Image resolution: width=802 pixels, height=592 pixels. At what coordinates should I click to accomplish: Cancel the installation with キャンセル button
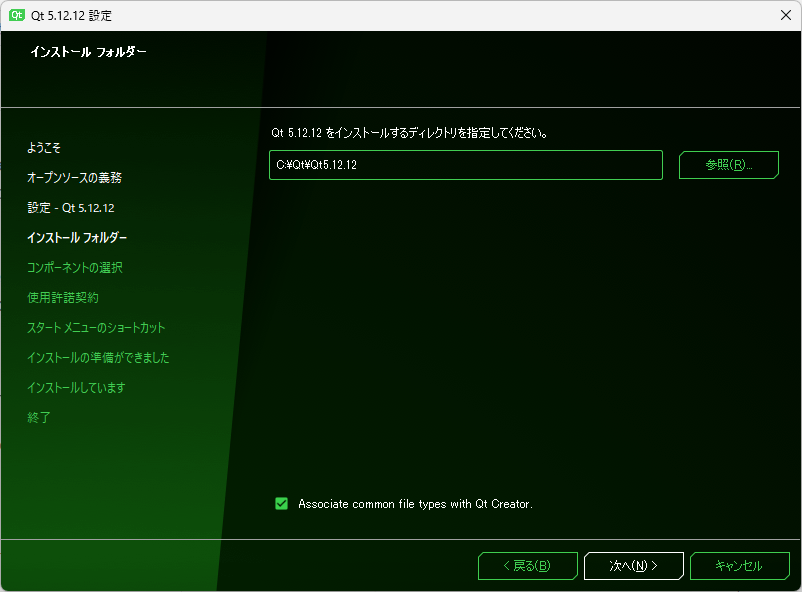[740, 566]
